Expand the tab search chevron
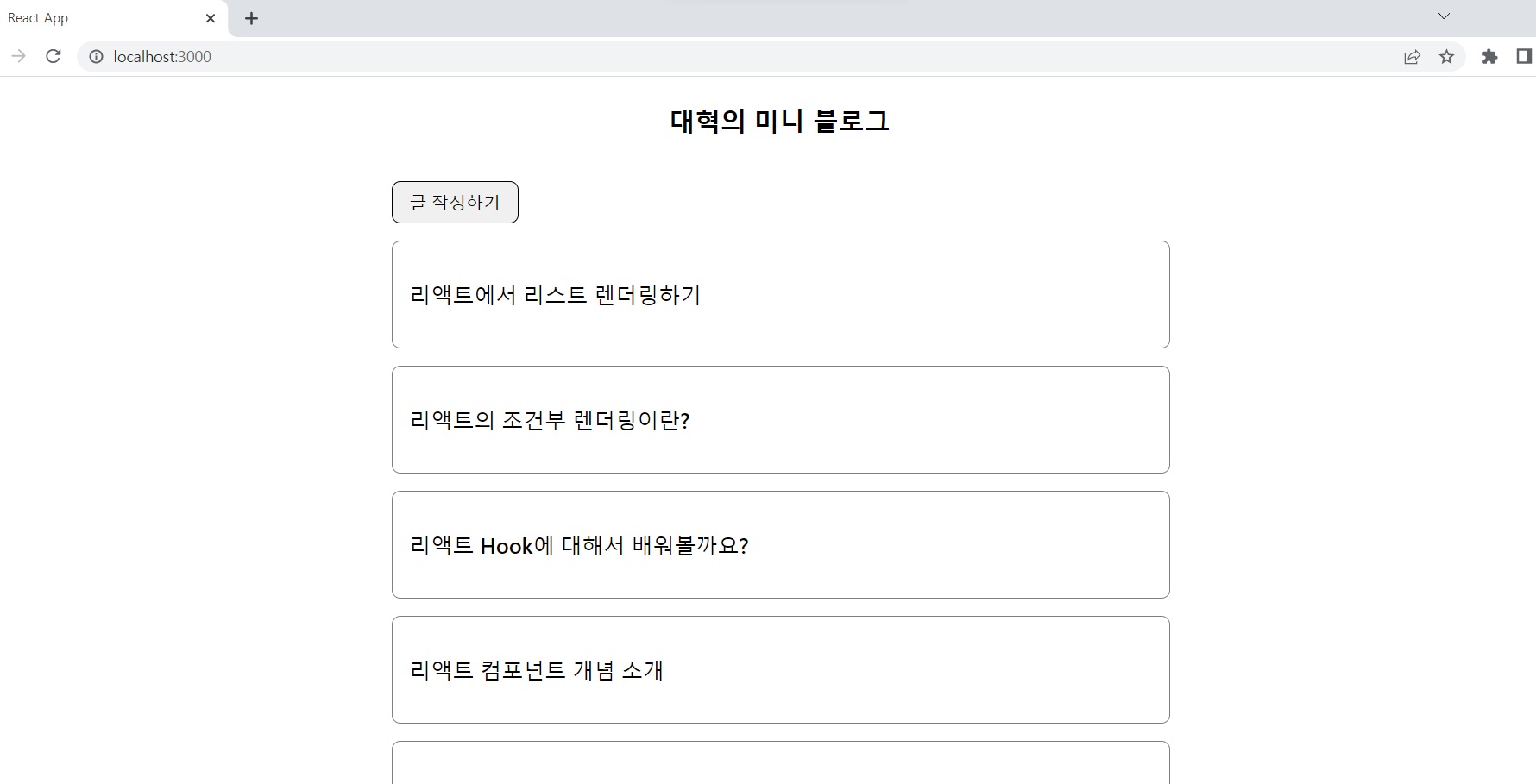Image resolution: width=1536 pixels, height=784 pixels. [1444, 16]
